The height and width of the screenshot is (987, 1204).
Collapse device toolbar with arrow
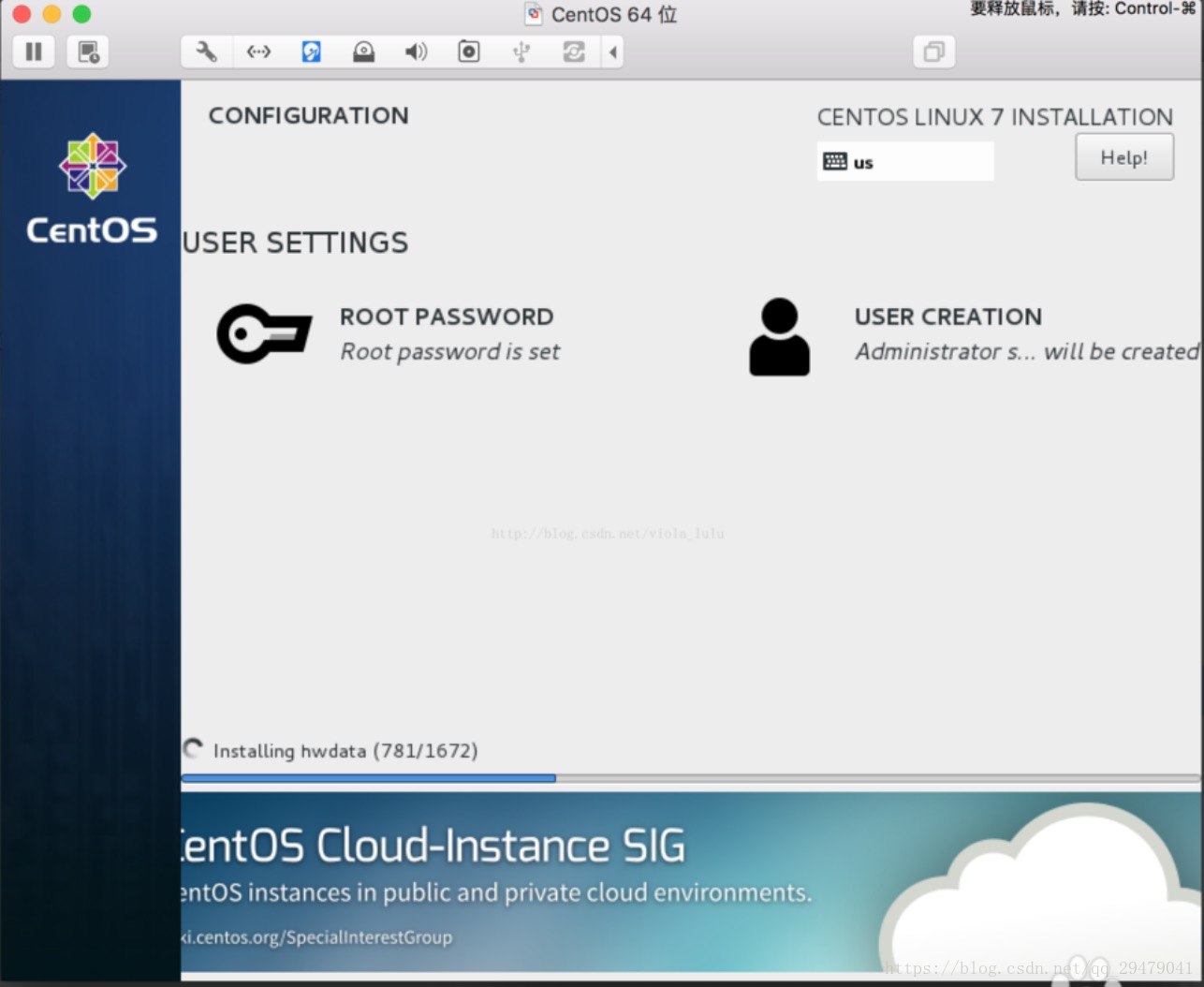pos(612,52)
